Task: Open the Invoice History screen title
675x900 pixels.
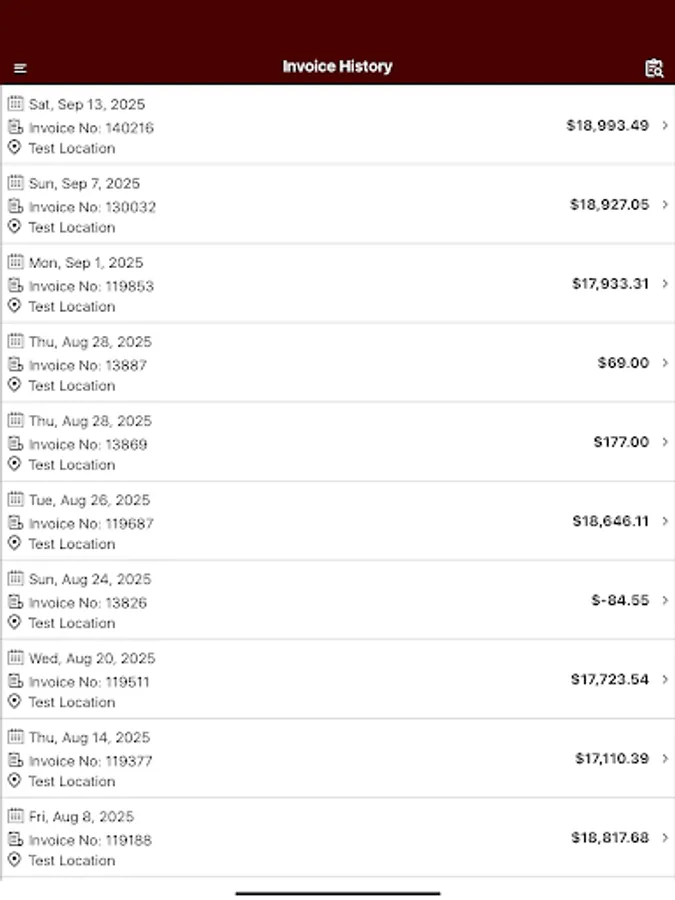Action: coord(337,67)
